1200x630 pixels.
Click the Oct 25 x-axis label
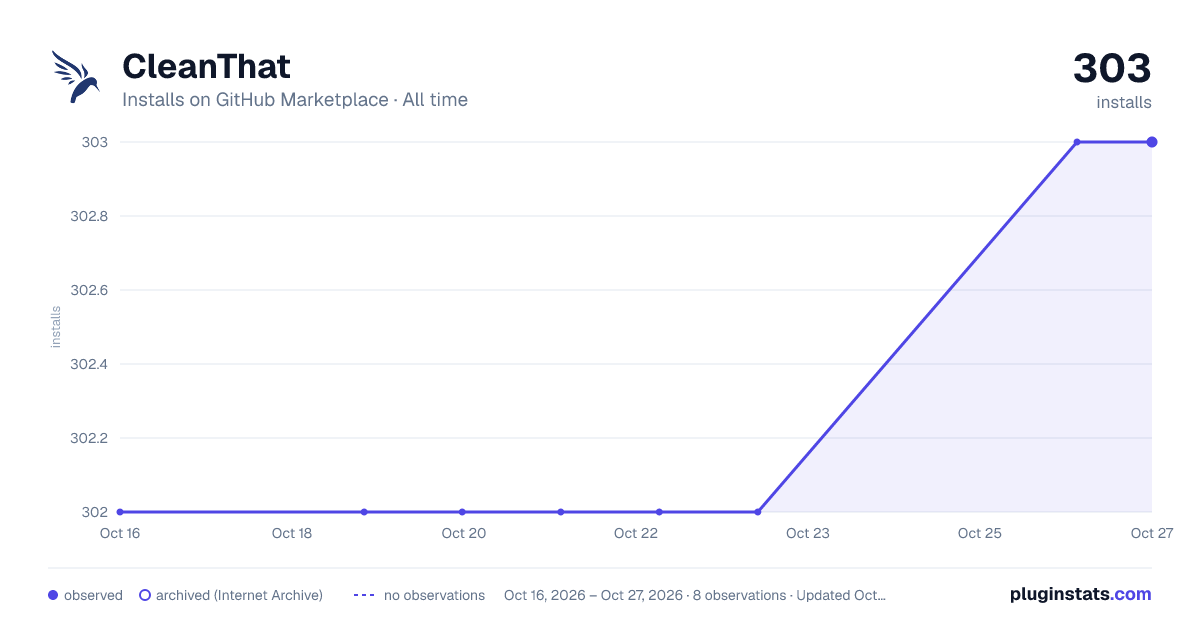coord(980,533)
